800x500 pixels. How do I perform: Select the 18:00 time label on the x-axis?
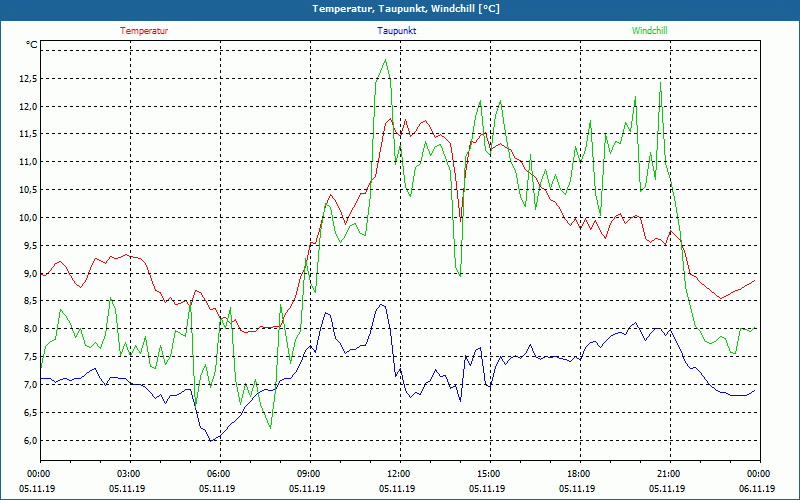(x=579, y=474)
